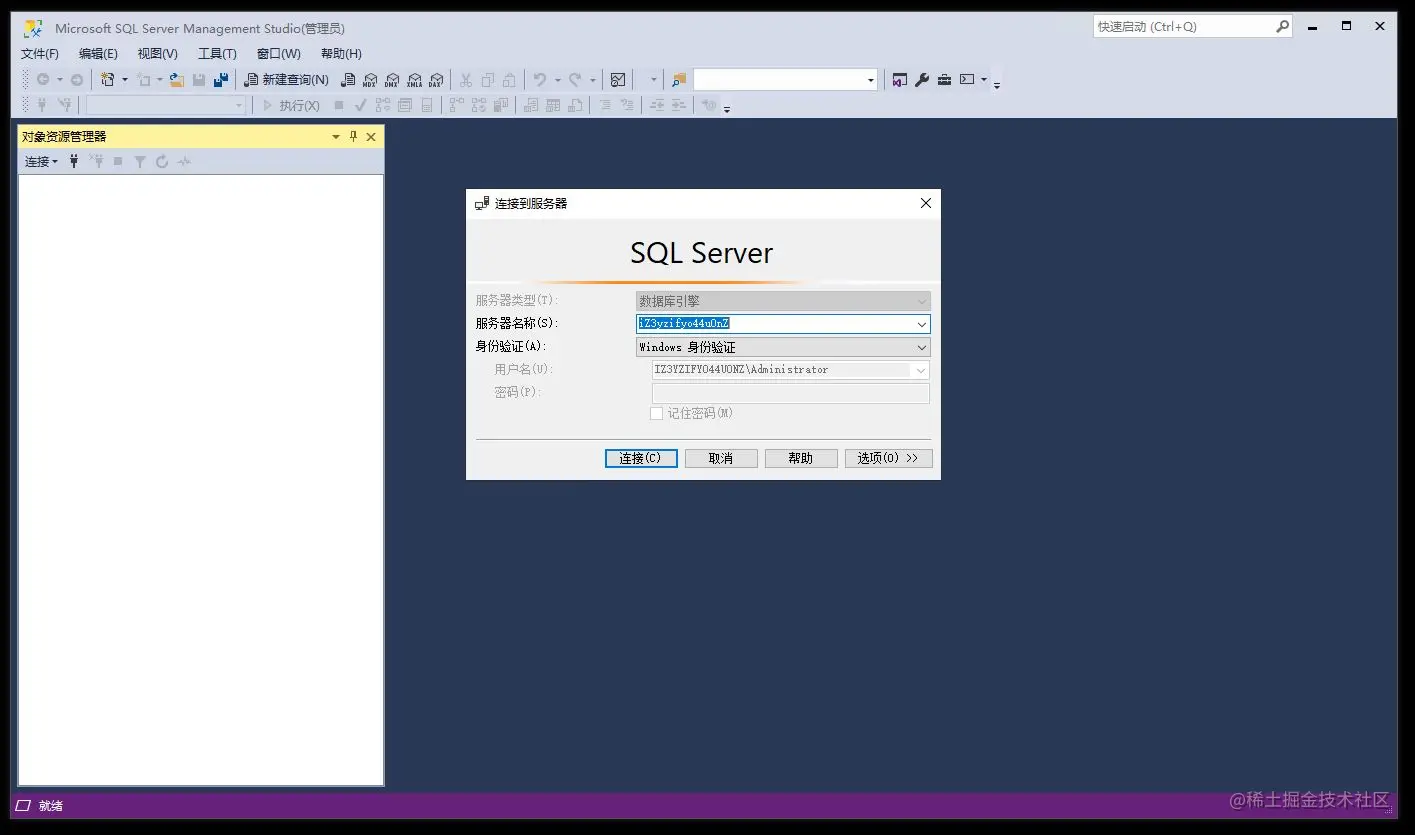The height and width of the screenshot is (835, 1415).
Task: Open the 编辑(E) menu
Action: [98, 54]
